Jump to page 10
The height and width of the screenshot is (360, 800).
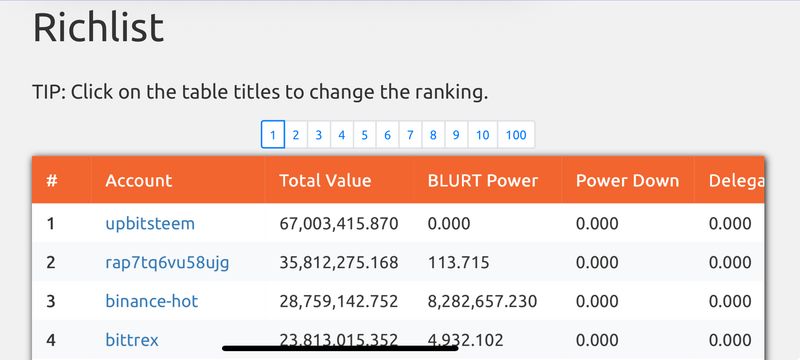click(x=483, y=135)
